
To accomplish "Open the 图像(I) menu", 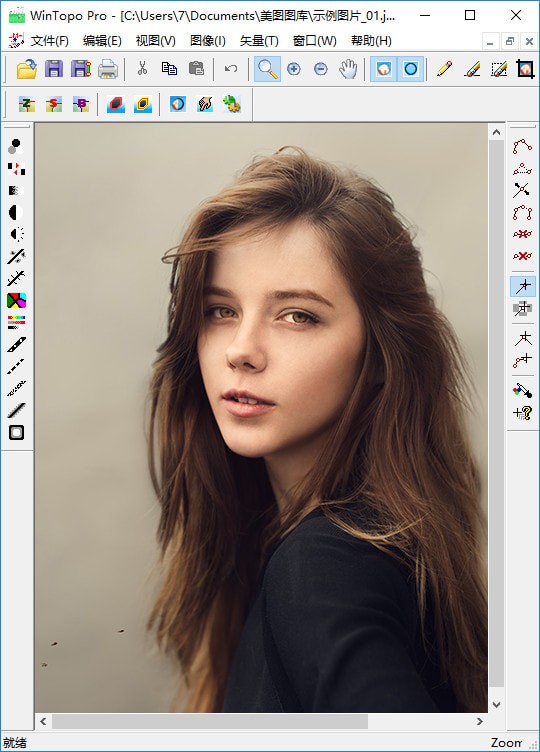I will click(x=208, y=41).
